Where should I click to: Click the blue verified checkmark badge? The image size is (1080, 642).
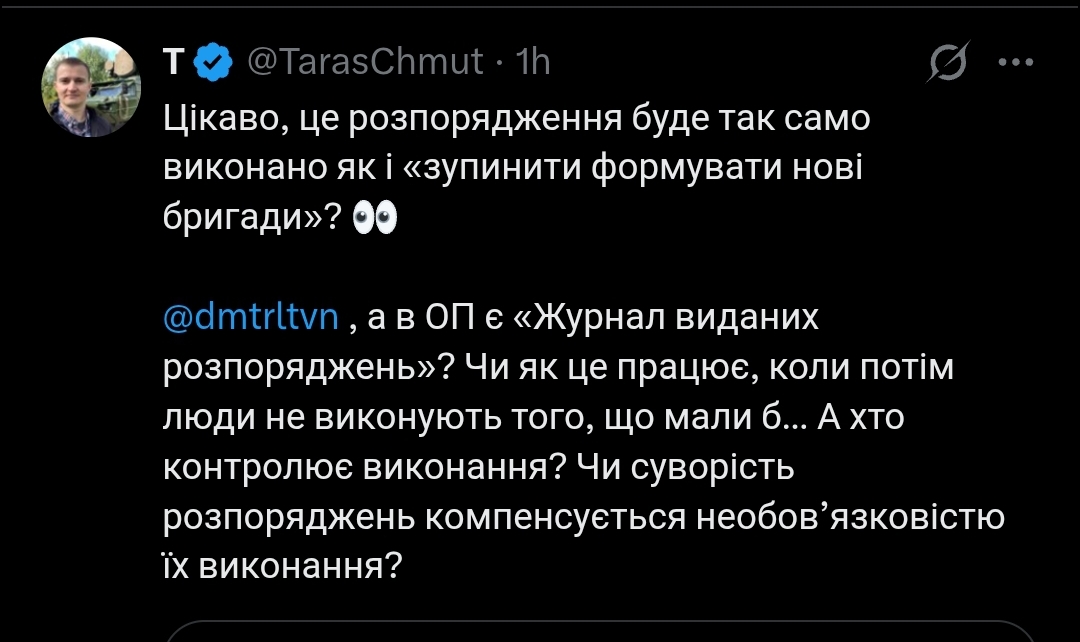211,63
